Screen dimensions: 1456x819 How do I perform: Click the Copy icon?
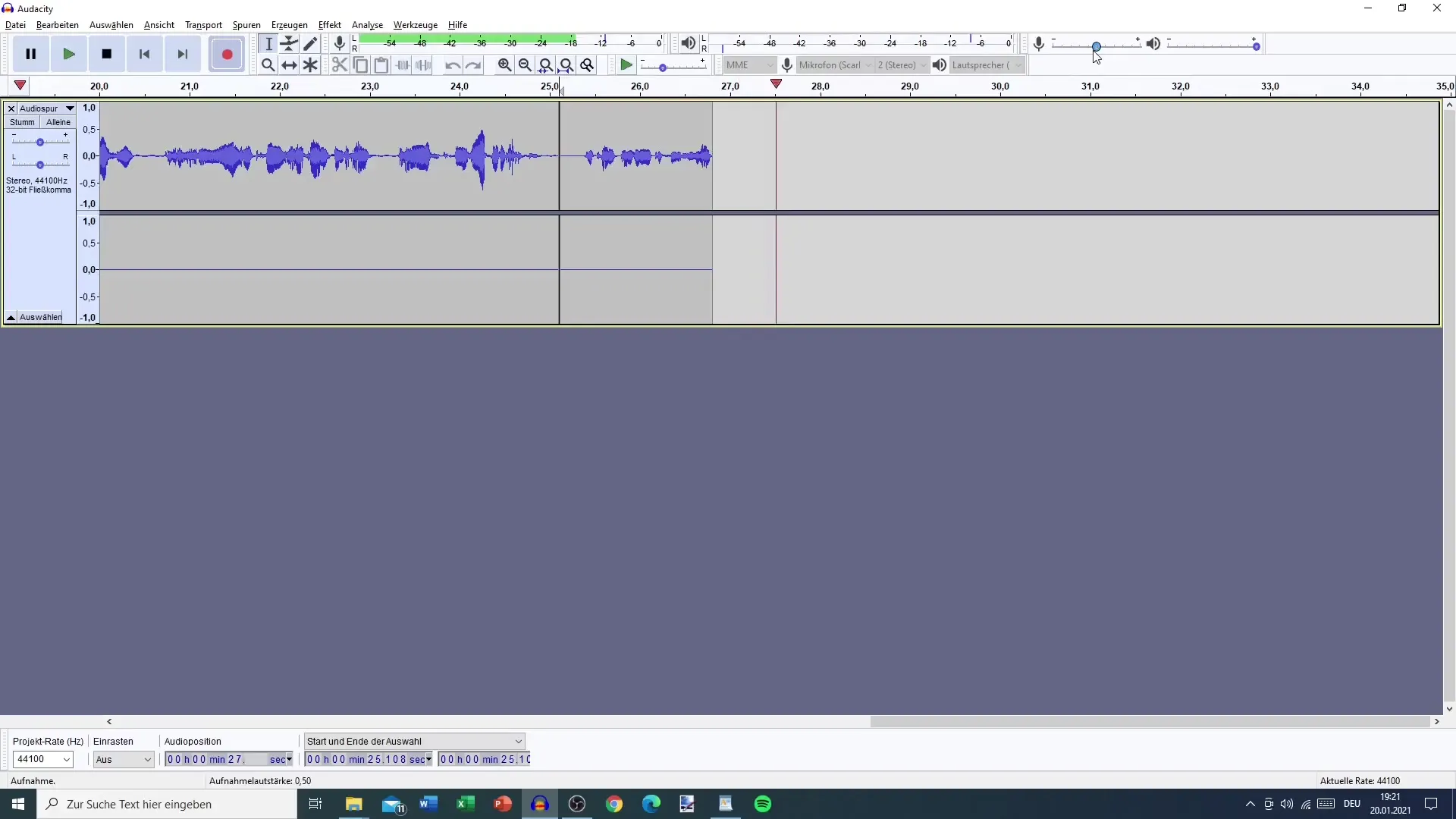tap(361, 65)
